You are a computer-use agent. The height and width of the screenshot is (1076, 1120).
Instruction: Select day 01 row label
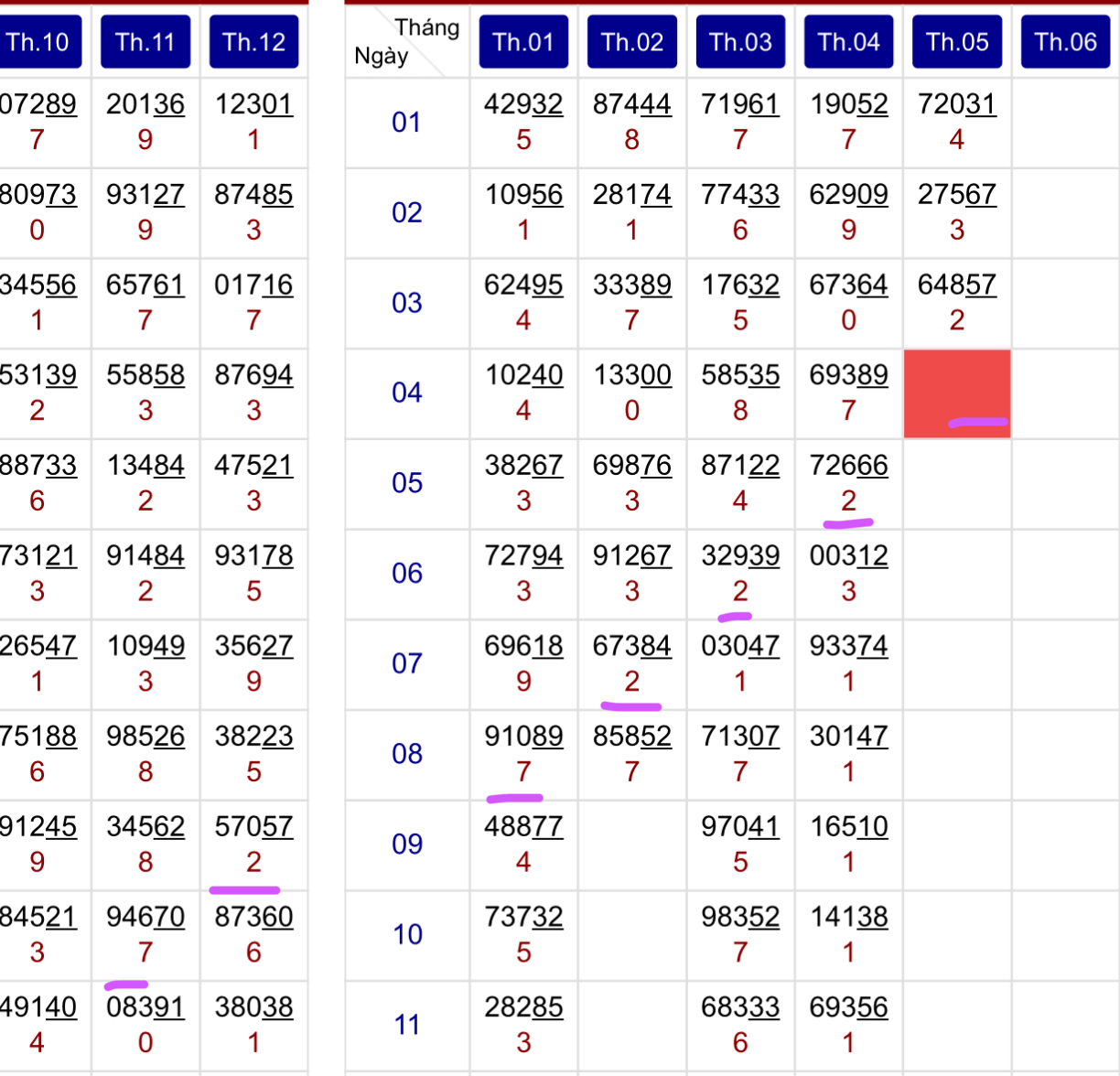click(x=407, y=122)
